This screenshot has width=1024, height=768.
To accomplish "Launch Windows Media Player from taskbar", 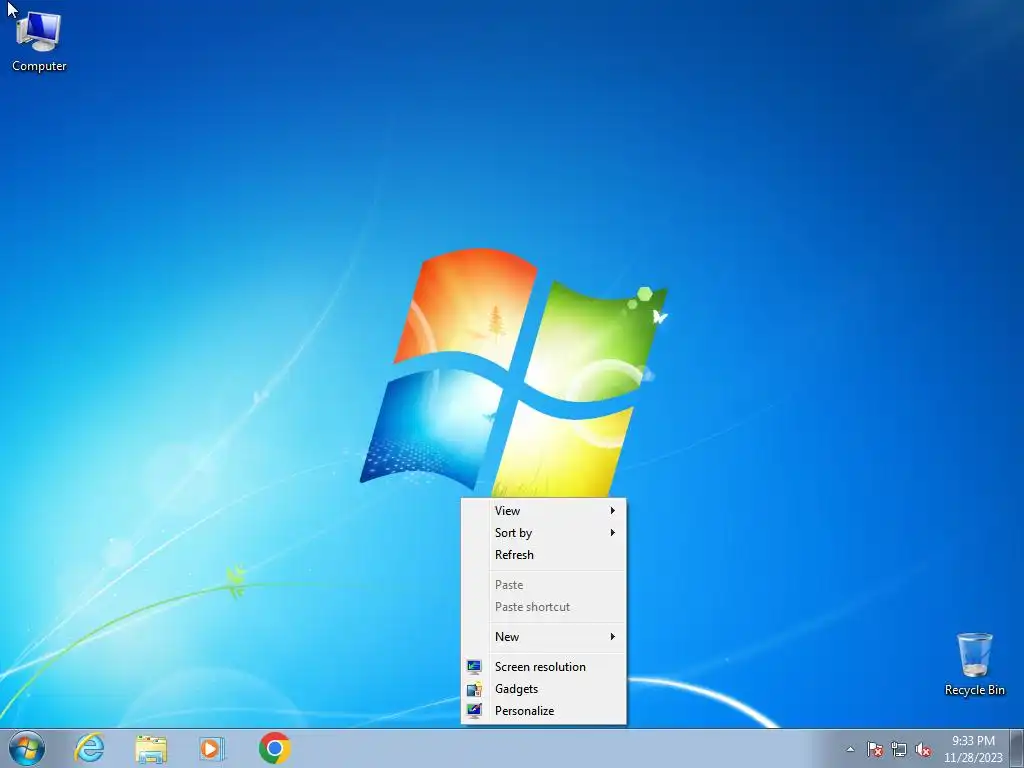I will pos(212,748).
